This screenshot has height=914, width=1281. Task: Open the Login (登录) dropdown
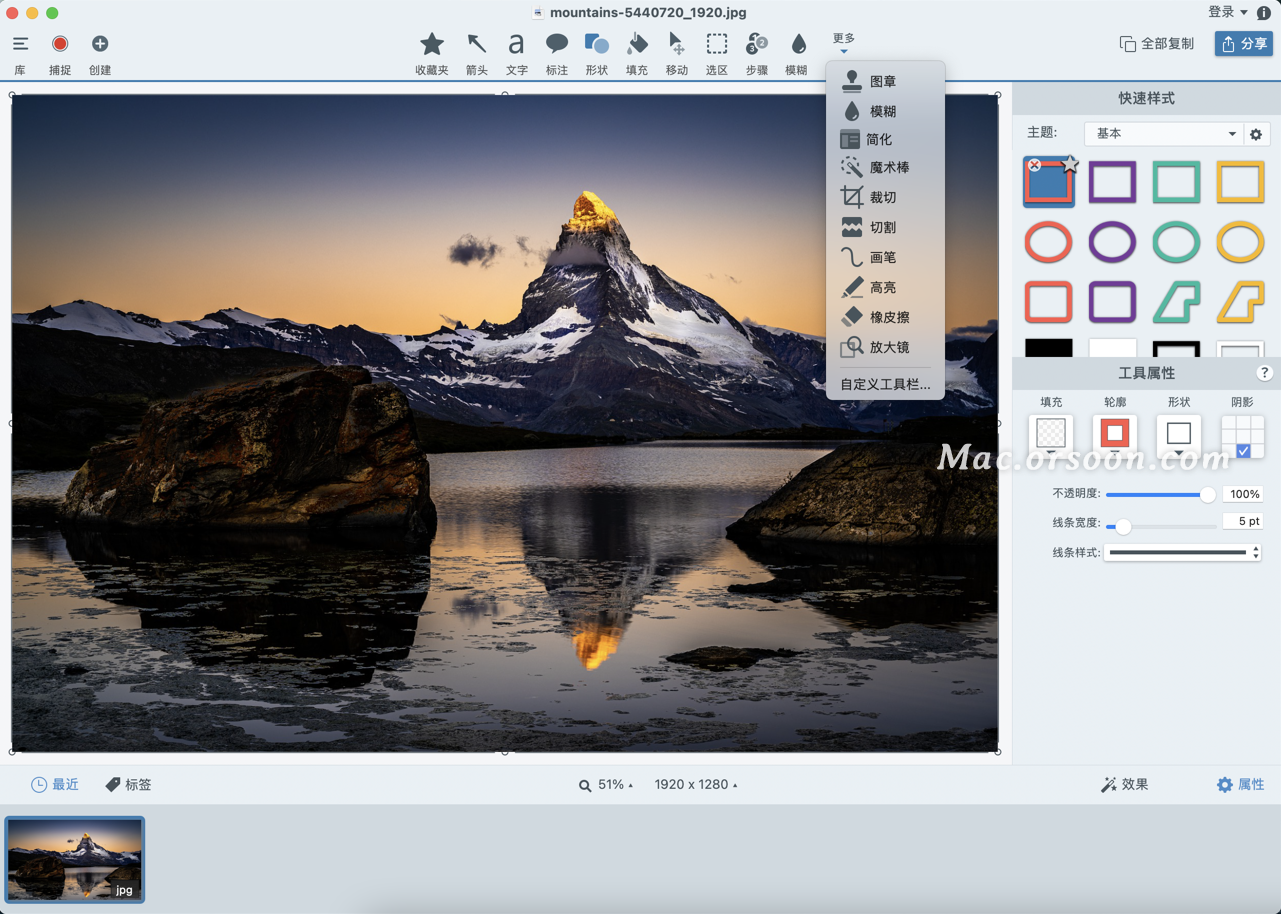(x=1228, y=12)
